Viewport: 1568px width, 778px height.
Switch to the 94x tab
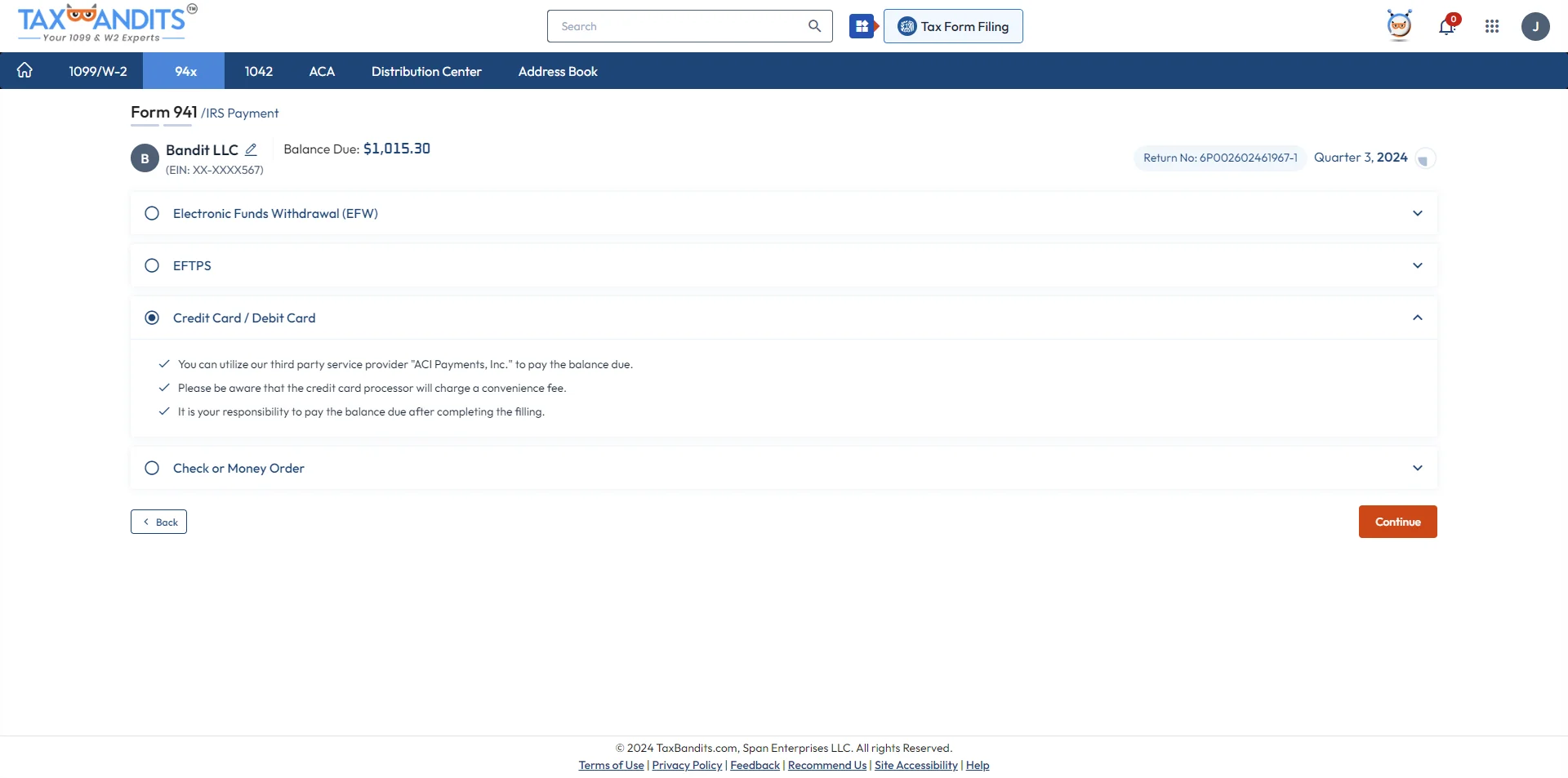pyautogui.click(x=185, y=71)
